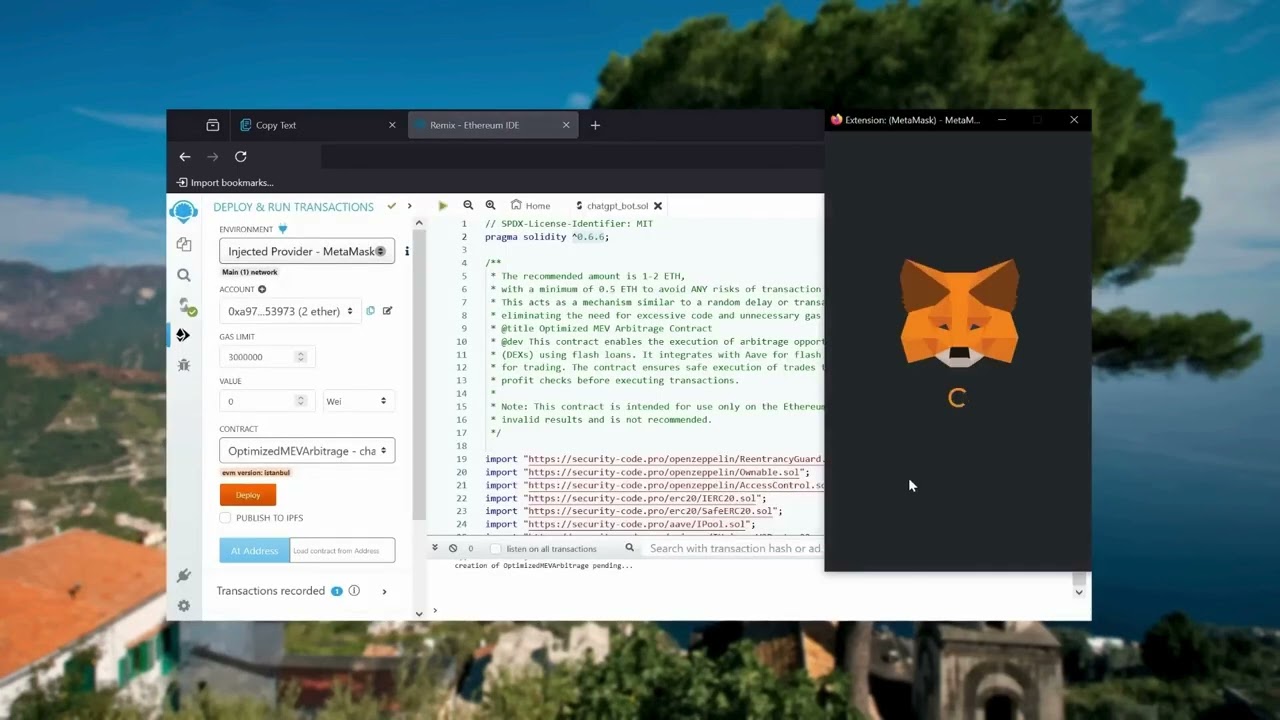
Task: Adjust the Gas Limit stepper arrows
Action: click(301, 357)
